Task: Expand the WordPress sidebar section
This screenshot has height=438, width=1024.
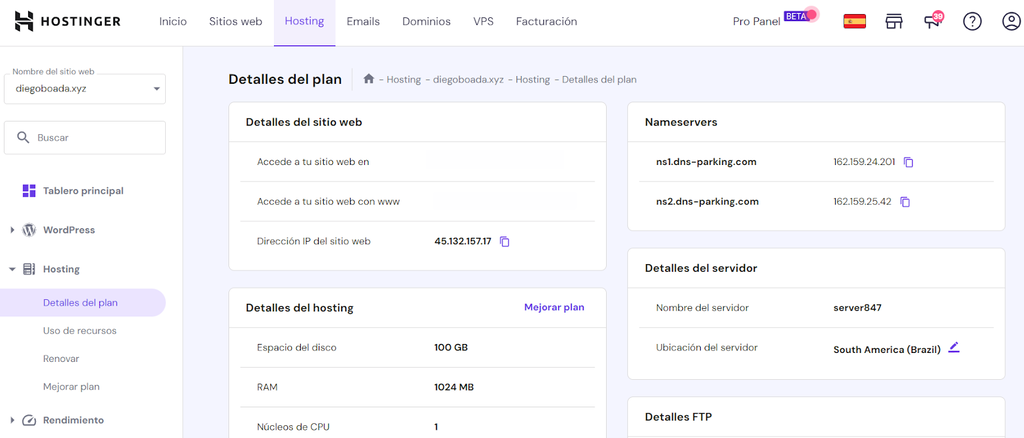Action: (x=12, y=230)
